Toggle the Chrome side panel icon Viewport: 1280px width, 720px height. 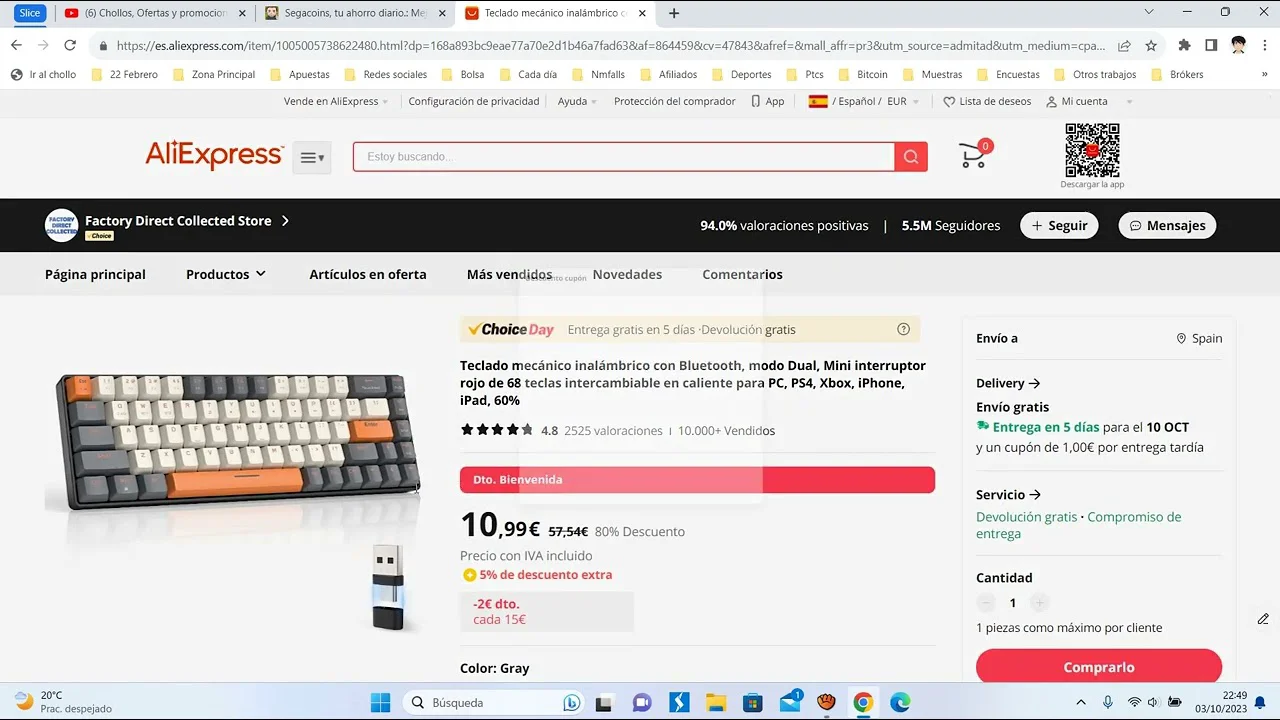point(1211,45)
